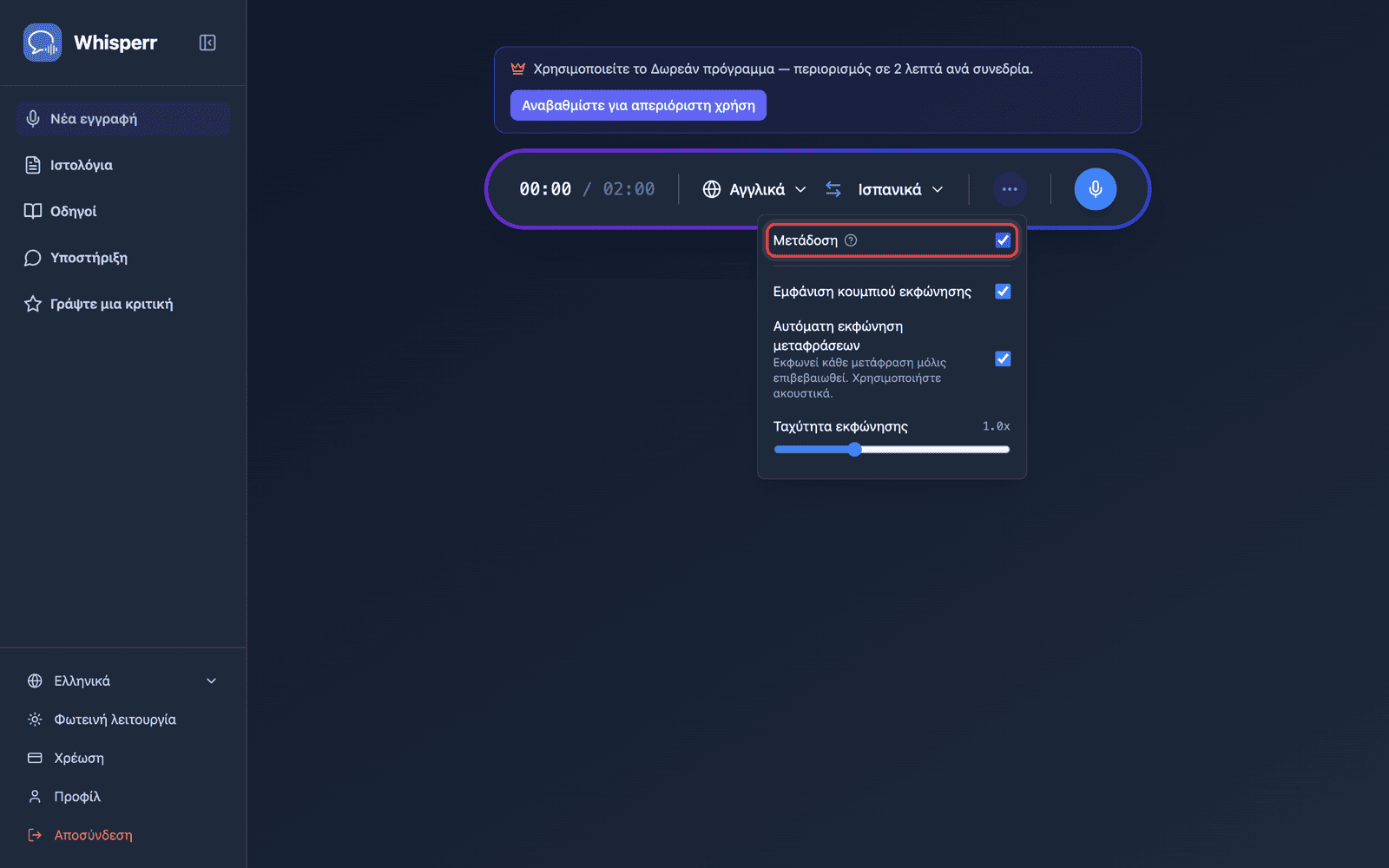Click the 00:00 elapsed timer
Screen dimensions: 1389x868
(545, 189)
